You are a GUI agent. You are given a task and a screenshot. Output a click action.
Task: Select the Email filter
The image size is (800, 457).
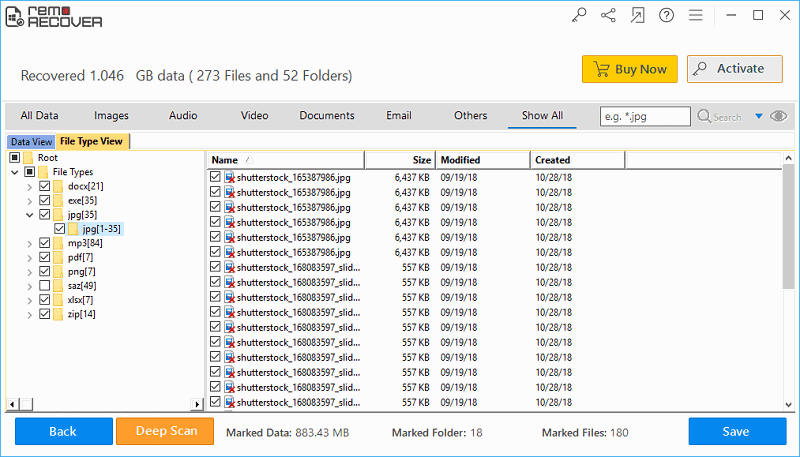click(x=398, y=116)
